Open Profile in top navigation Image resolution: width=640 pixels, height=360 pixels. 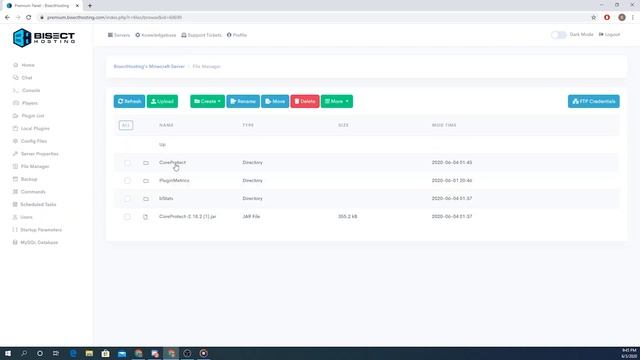pos(237,35)
